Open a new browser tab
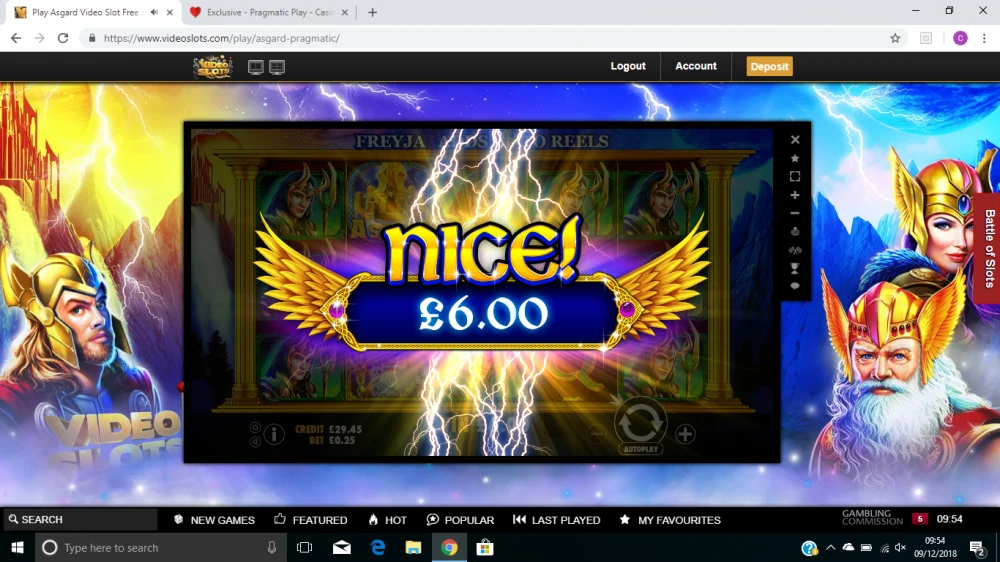Viewport: 1000px width, 562px height. (x=372, y=12)
